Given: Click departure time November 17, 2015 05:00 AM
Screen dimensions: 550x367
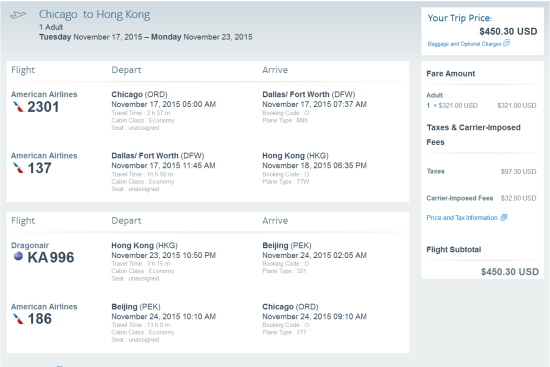Looking at the screenshot, I should 163,104.
